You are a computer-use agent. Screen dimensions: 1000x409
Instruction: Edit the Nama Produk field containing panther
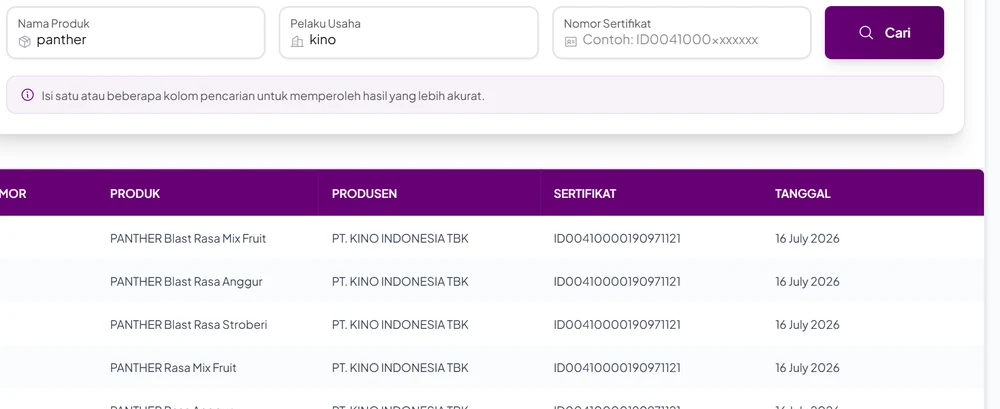136,33
